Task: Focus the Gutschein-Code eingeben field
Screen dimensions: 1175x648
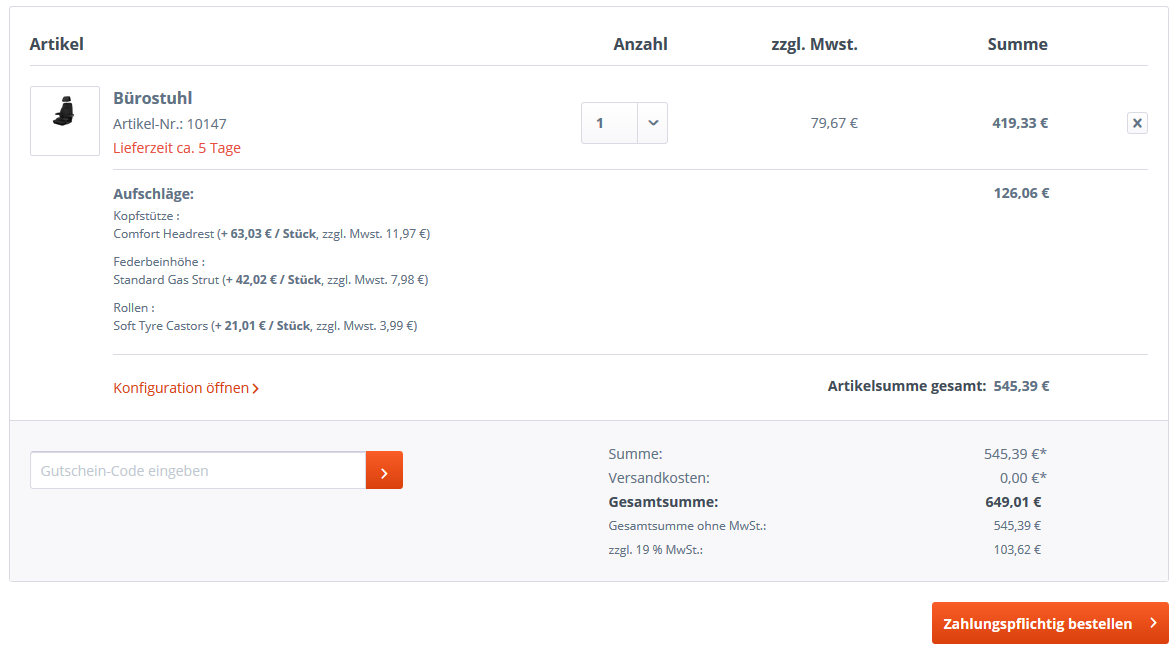Action: point(198,470)
